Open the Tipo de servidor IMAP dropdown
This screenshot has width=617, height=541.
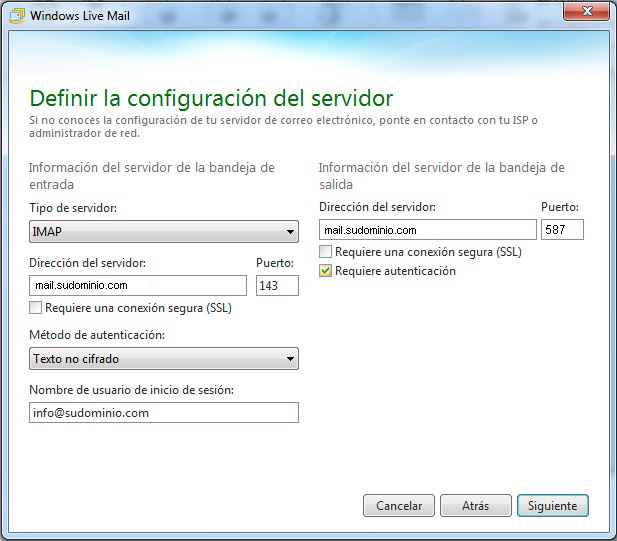pos(164,232)
